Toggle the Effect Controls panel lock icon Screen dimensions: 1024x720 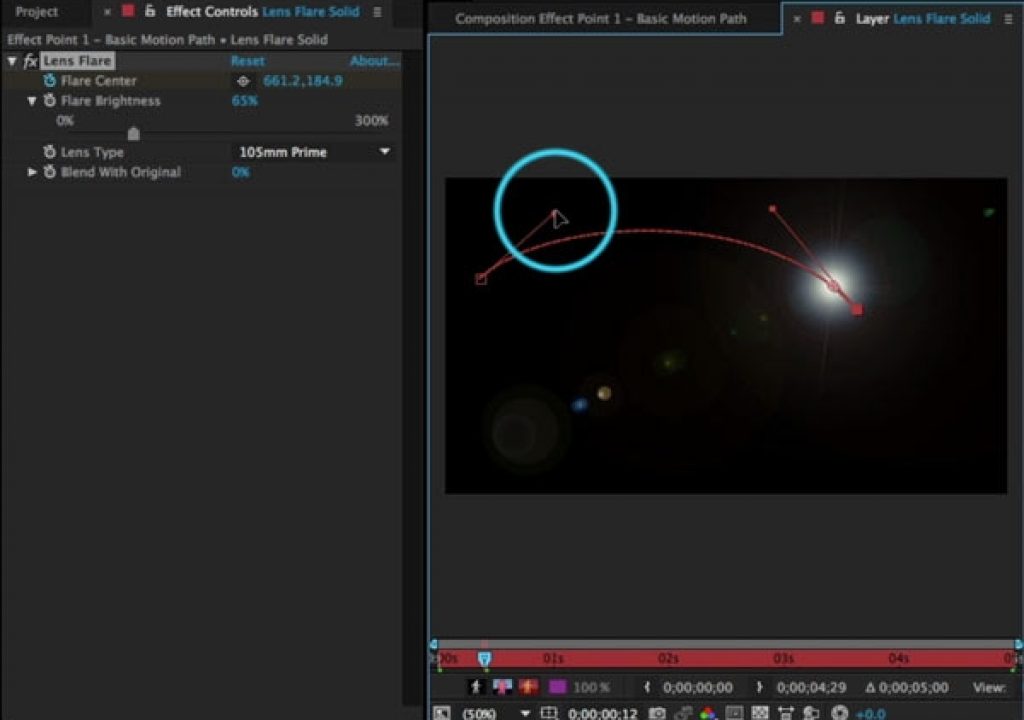pyautogui.click(x=150, y=11)
